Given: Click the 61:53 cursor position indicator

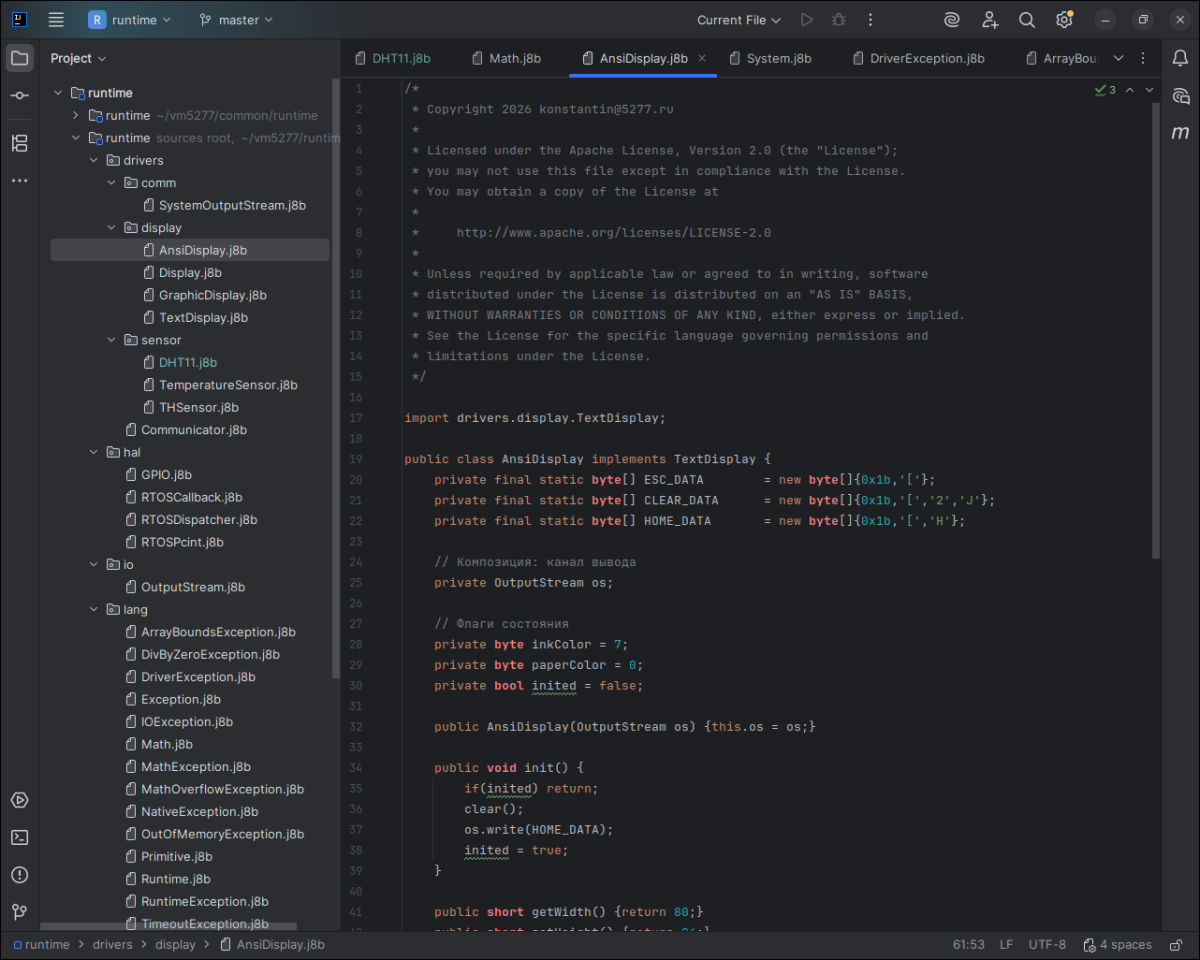Looking at the screenshot, I should (x=969, y=945).
